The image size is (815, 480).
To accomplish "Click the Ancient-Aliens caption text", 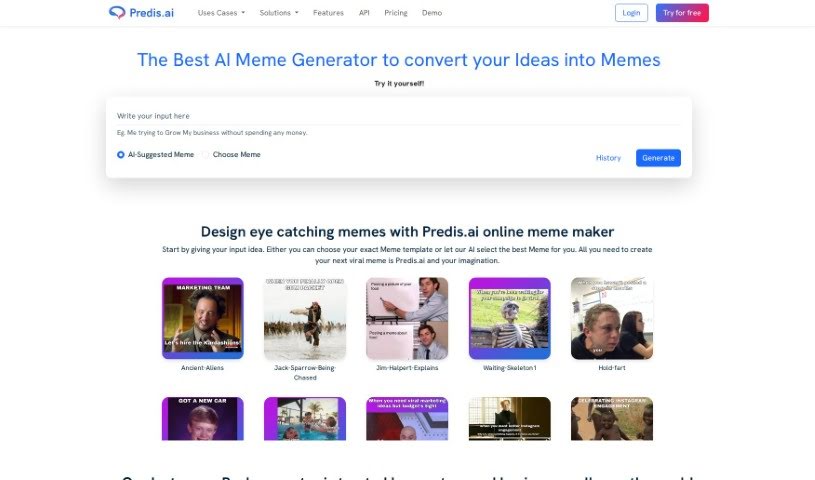I will click(202, 368).
